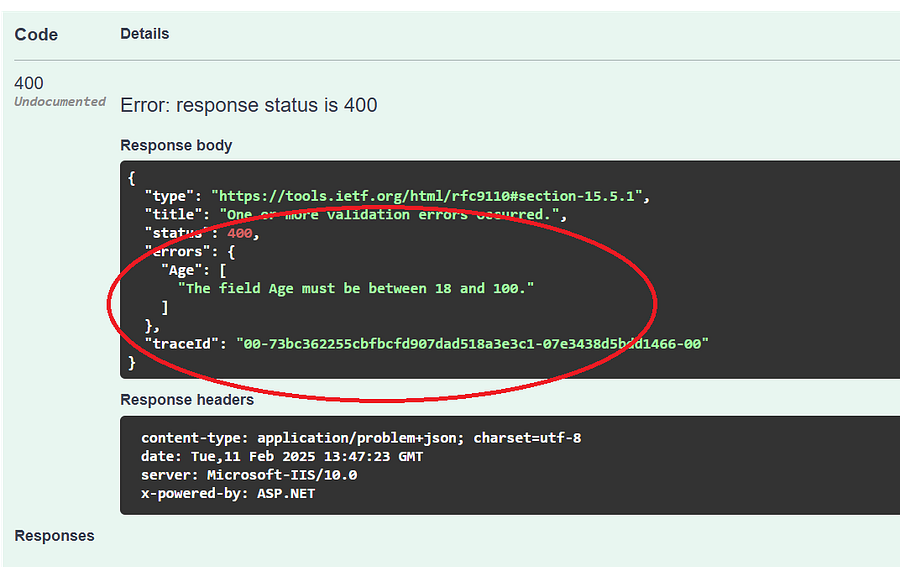The image size is (900, 567).
Task: Click the x-powered-by ASP.NET line
Action: tap(228, 494)
